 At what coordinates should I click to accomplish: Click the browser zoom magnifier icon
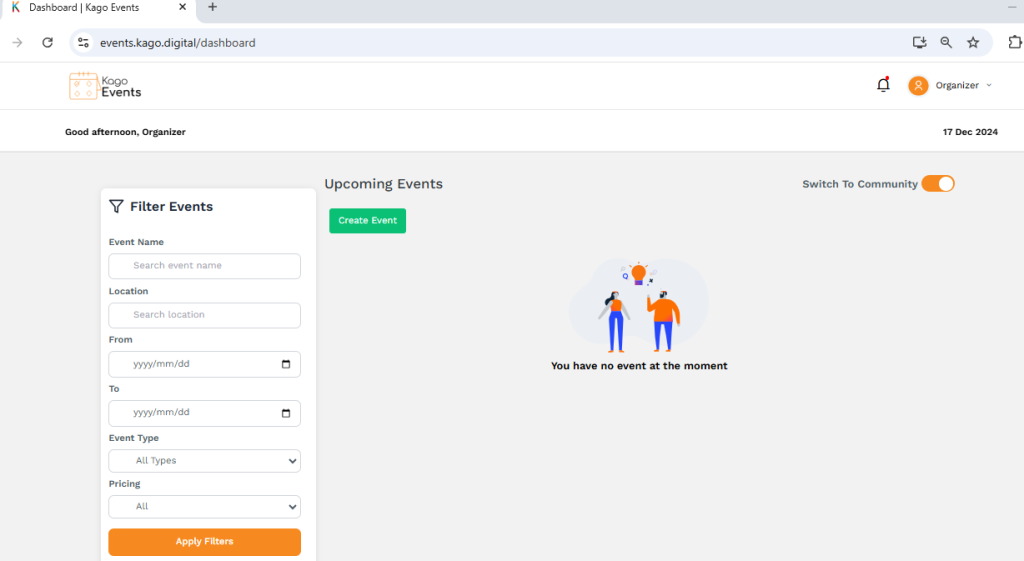point(946,43)
